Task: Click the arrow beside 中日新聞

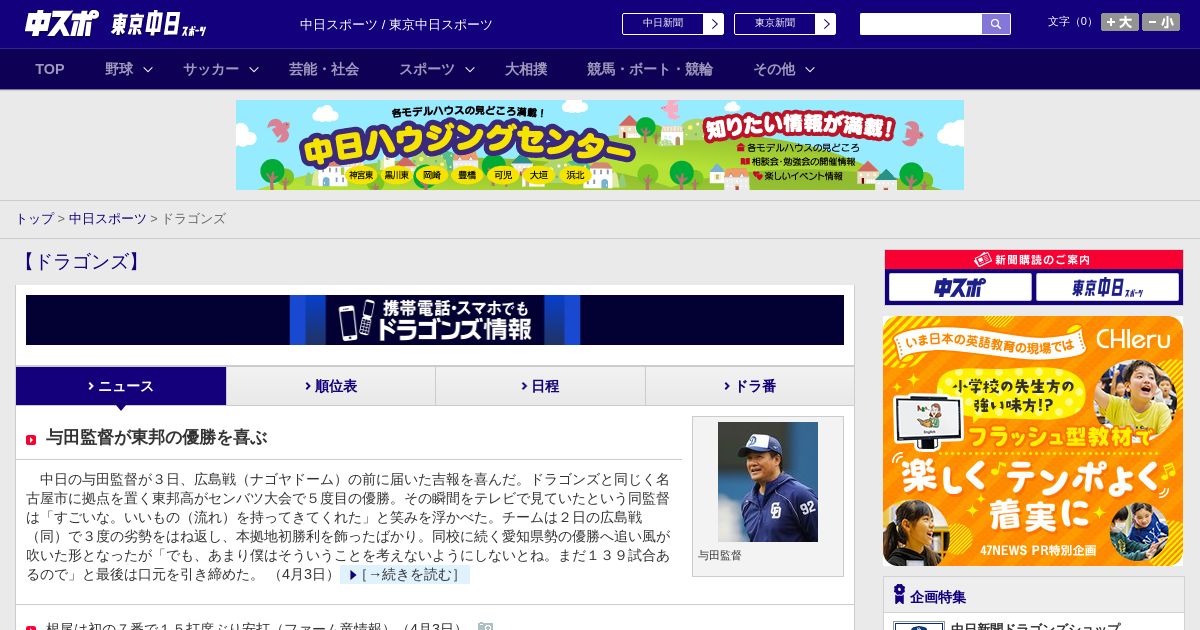Action: (x=713, y=24)
